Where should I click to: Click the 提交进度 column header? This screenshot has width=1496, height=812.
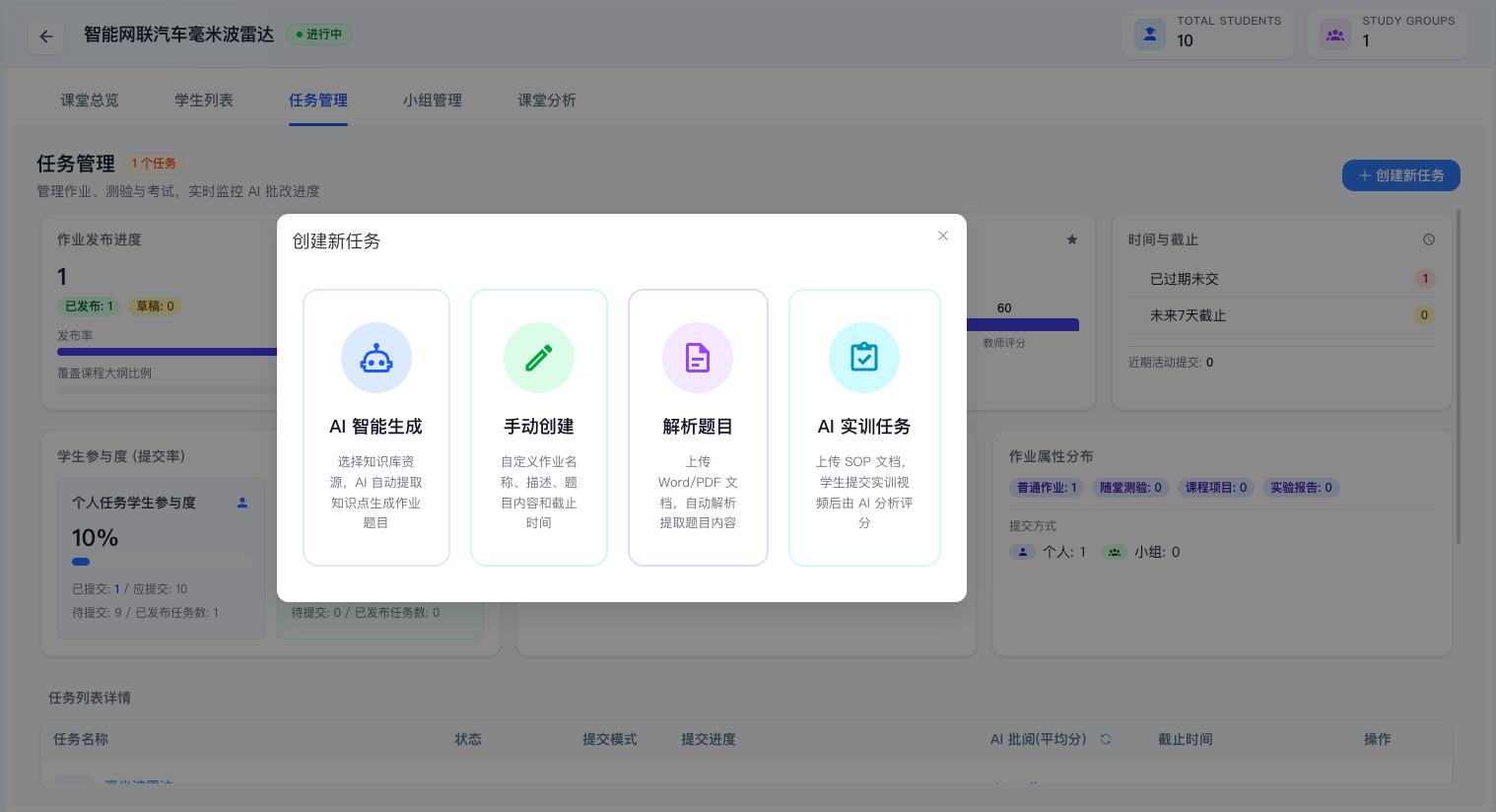tap(709, 739)
